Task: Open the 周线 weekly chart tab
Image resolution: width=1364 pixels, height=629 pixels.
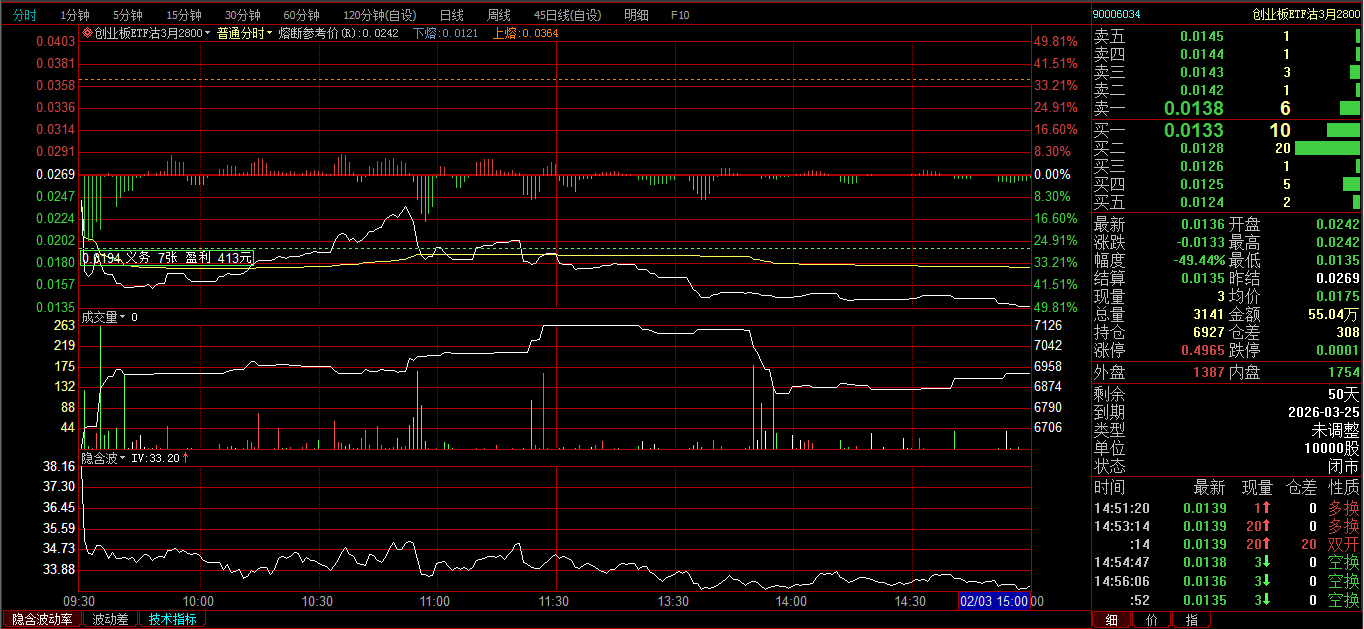Action: [x=498, y=15]
